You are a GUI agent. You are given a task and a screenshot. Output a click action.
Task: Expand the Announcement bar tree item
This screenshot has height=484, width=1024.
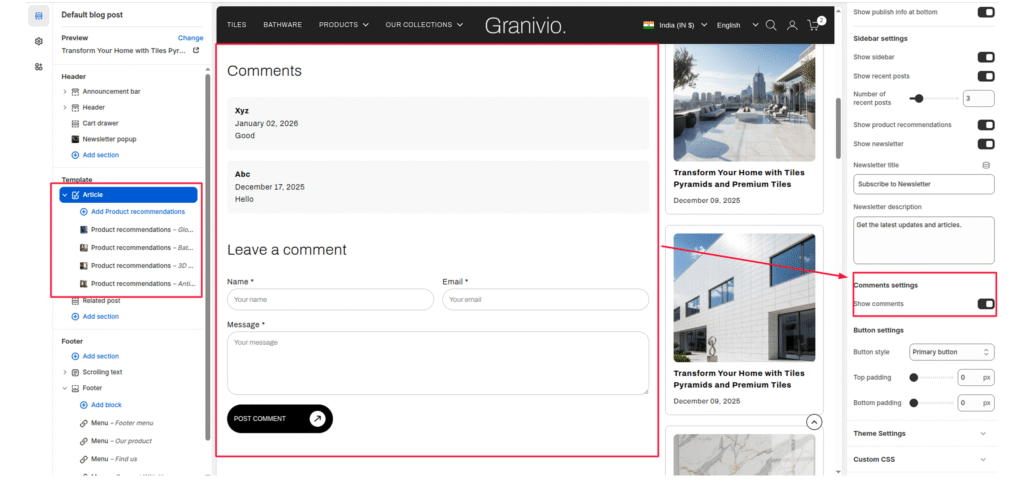[x=65, y=92]
